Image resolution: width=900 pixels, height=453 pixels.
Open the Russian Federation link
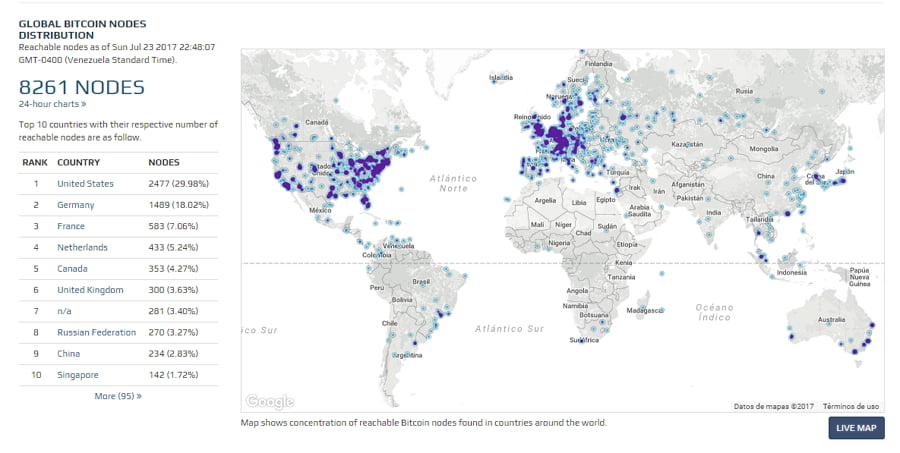click(96, 332)
